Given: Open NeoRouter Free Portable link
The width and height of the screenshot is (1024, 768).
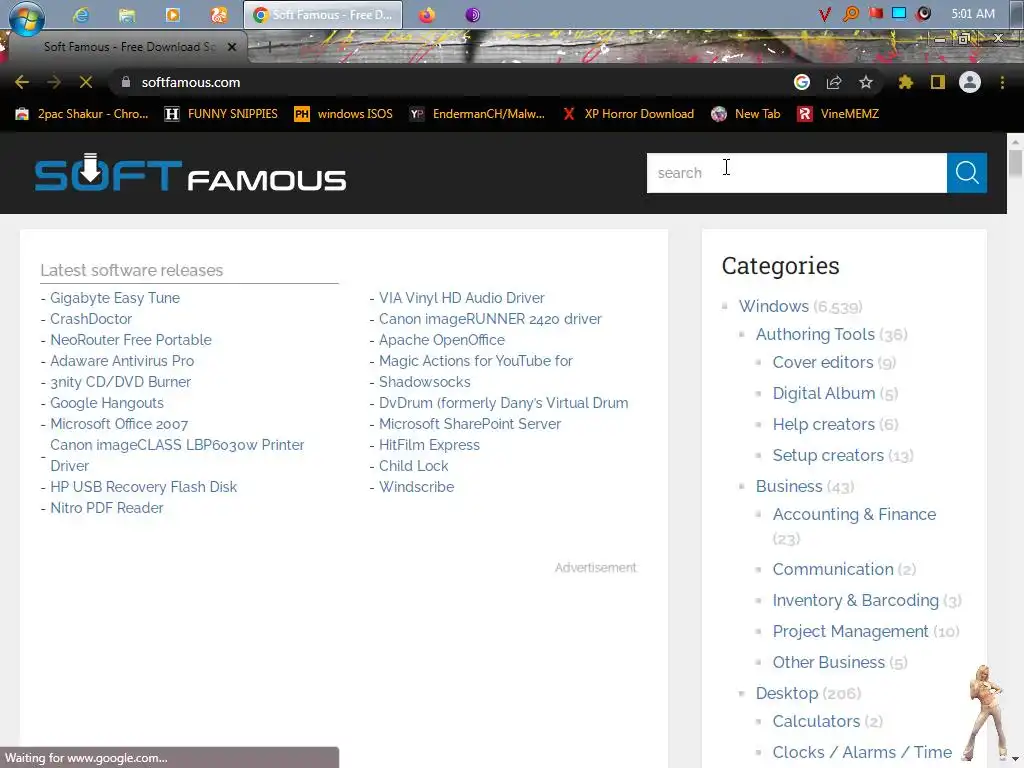Looking at the screenshot, I should [x=131, y=340].
